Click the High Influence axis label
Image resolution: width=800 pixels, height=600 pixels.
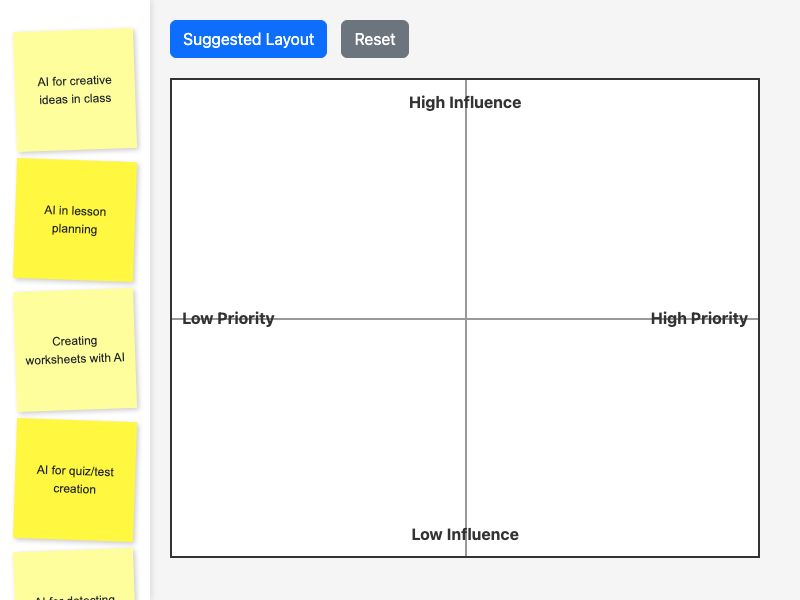click(464, 102)
